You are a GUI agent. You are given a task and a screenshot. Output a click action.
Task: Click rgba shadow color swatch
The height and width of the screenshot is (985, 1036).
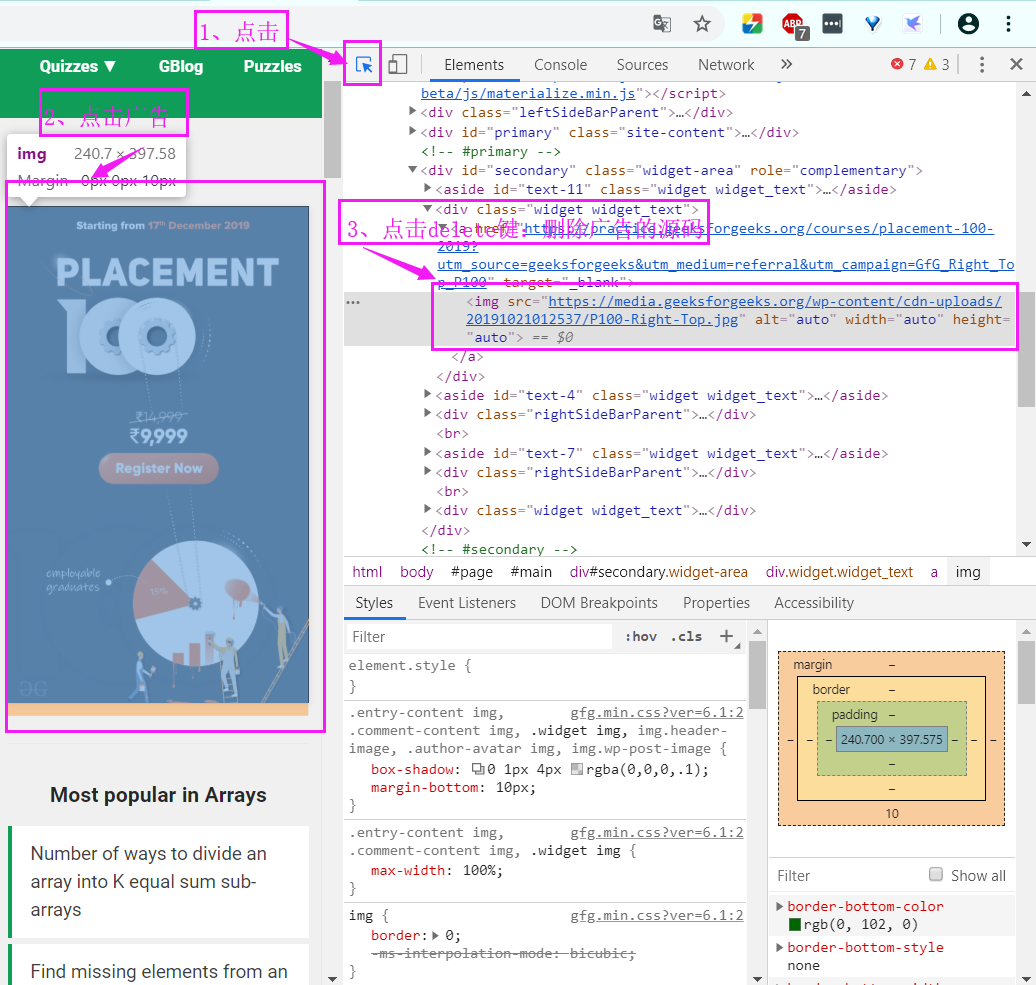point(576,769)
